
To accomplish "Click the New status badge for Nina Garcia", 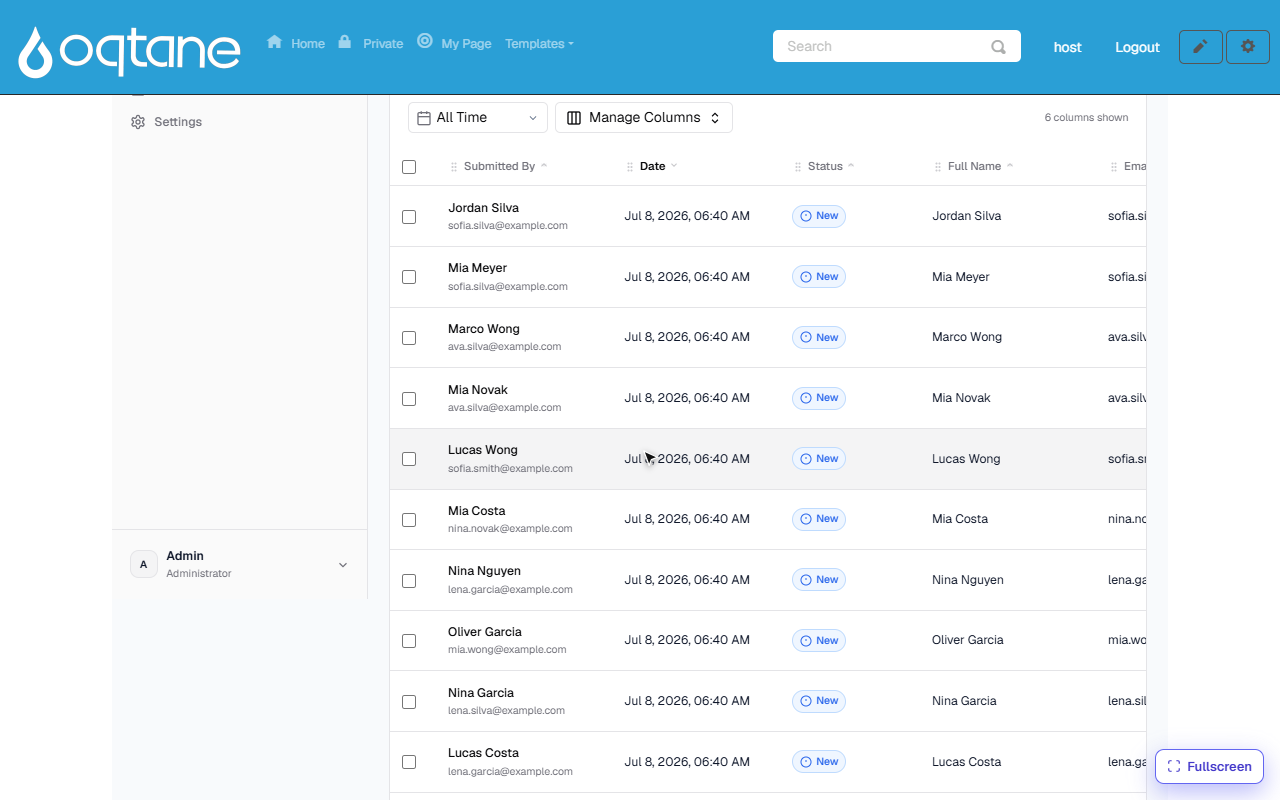I will point(819,701).
